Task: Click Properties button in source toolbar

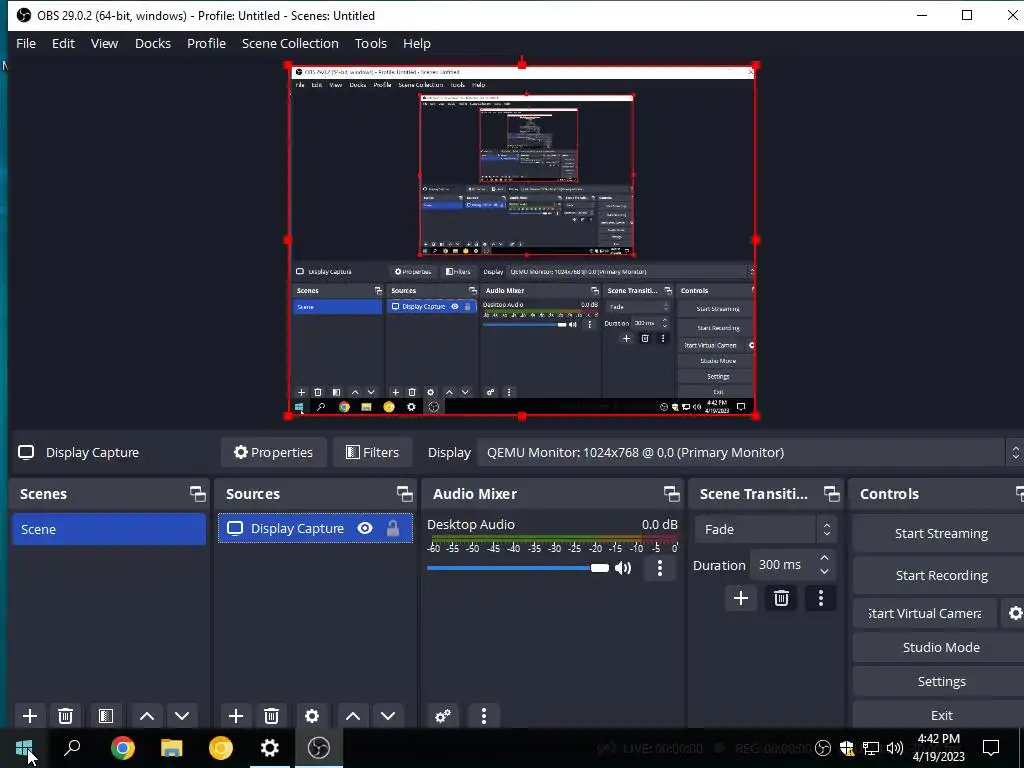Action: [274, 452]
